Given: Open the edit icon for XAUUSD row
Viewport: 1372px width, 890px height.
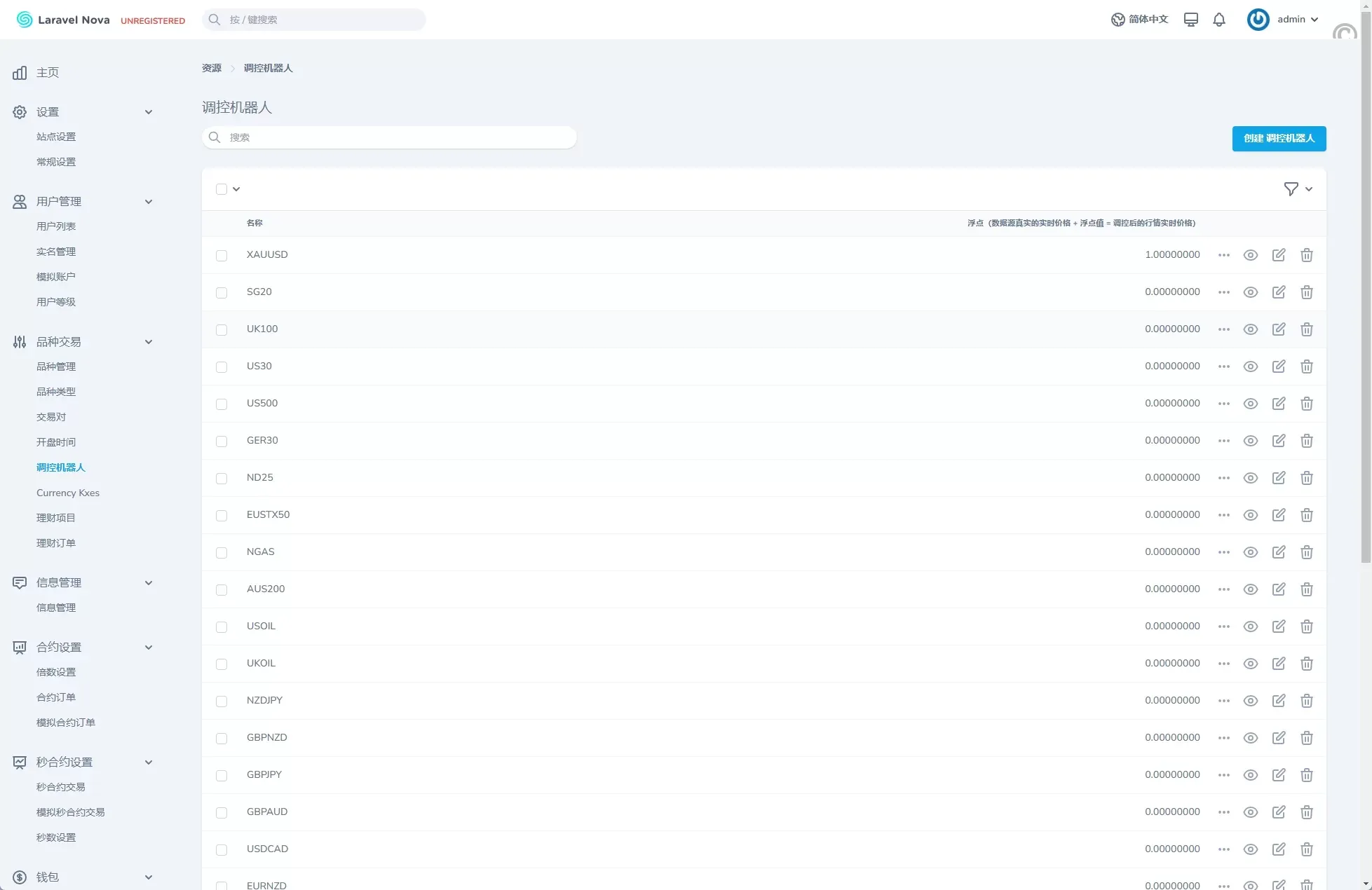Looking at the screenshot, I should pyautogui.click(x=1279, y=255).
